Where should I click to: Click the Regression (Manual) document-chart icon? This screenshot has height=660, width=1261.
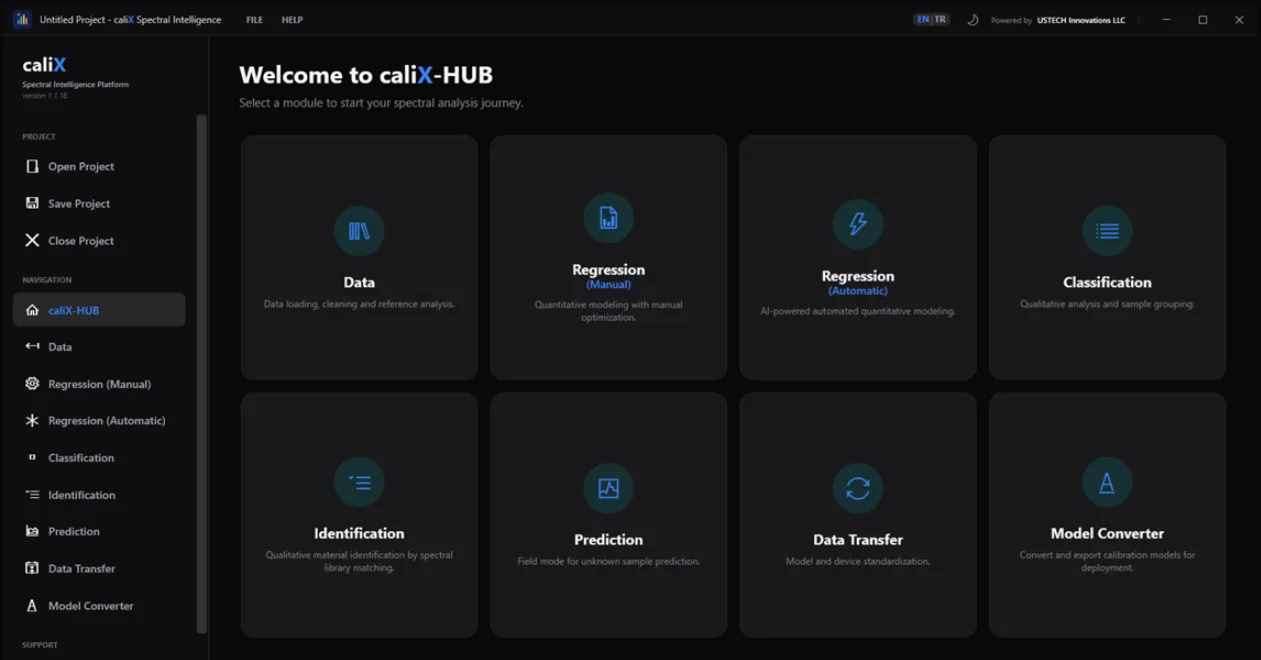click(x=608, y=218)
